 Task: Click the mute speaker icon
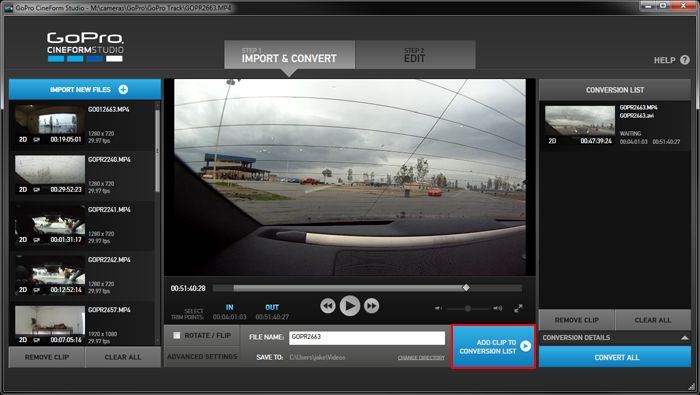coord(438,308)
